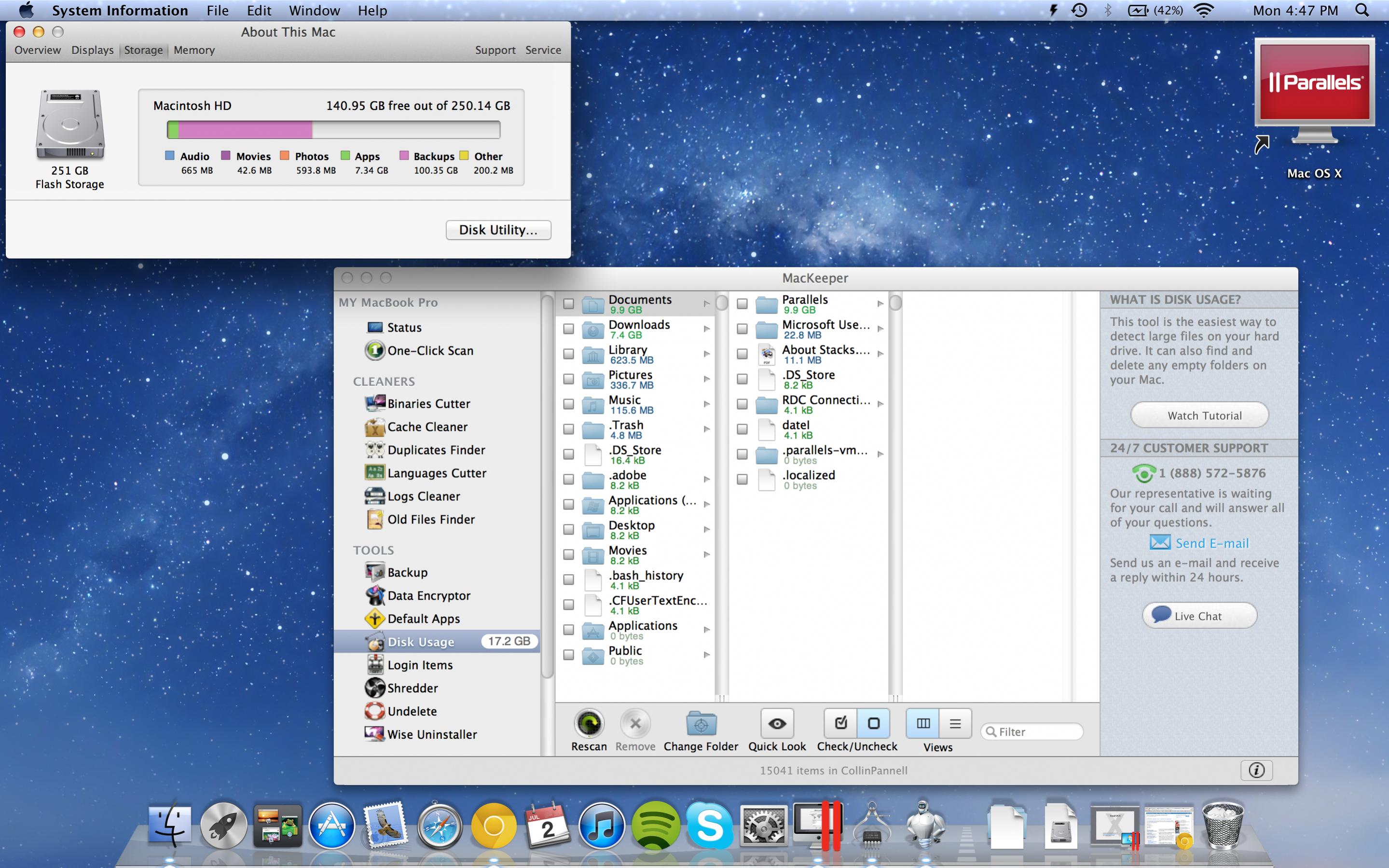The height and width of the screenshot is (868, 1389).
Task: Open the Parallels Mac OS X desktop shortcut
Action: click(x=1314, y=108)
